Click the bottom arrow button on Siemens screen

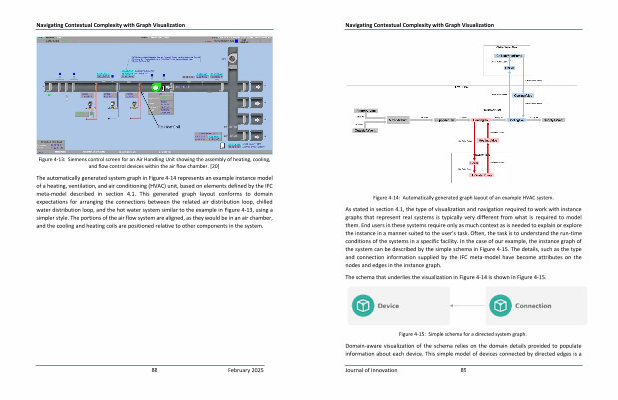255,133
